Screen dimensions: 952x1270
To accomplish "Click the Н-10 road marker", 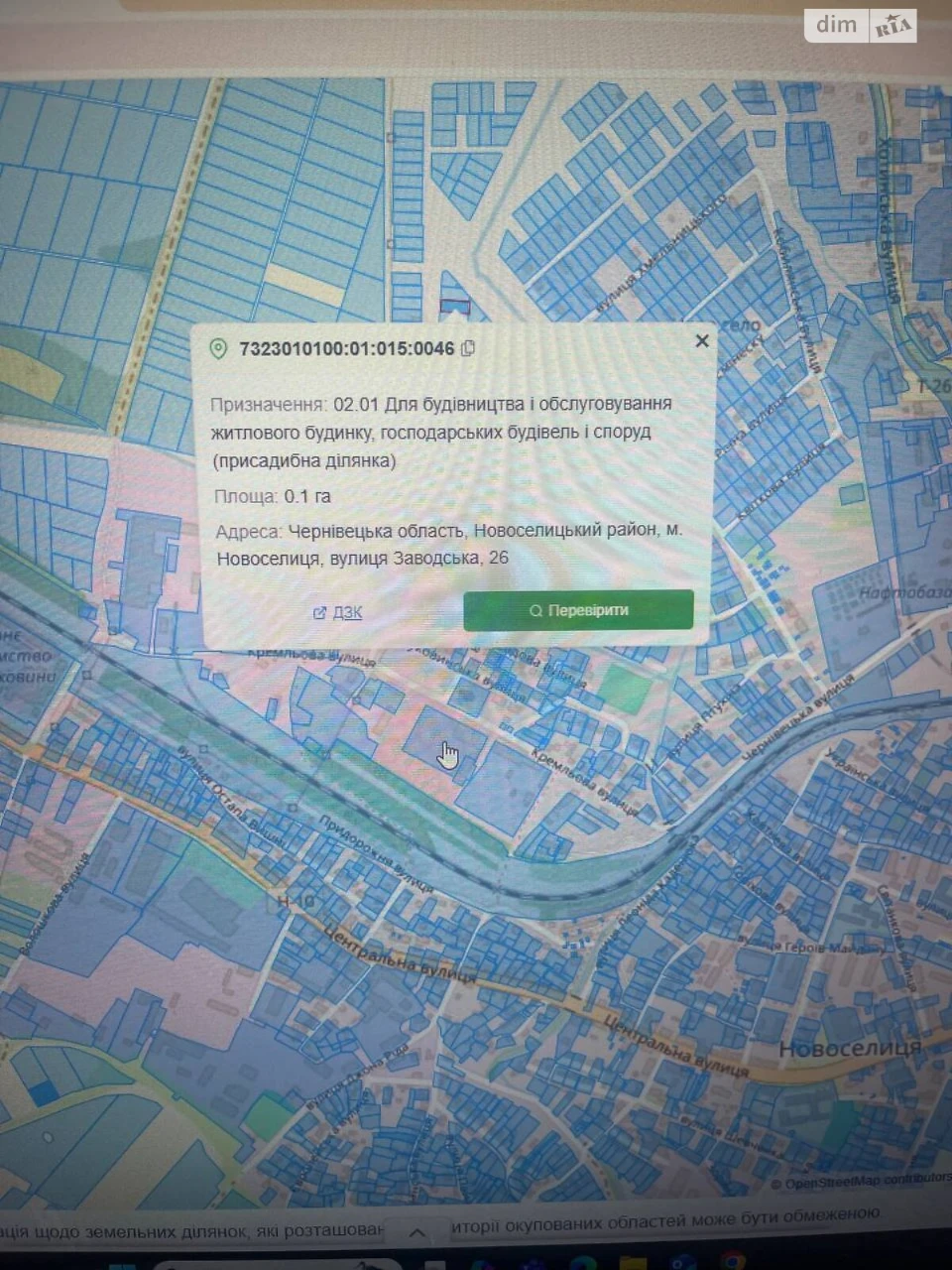I will (x=297, y=901).
